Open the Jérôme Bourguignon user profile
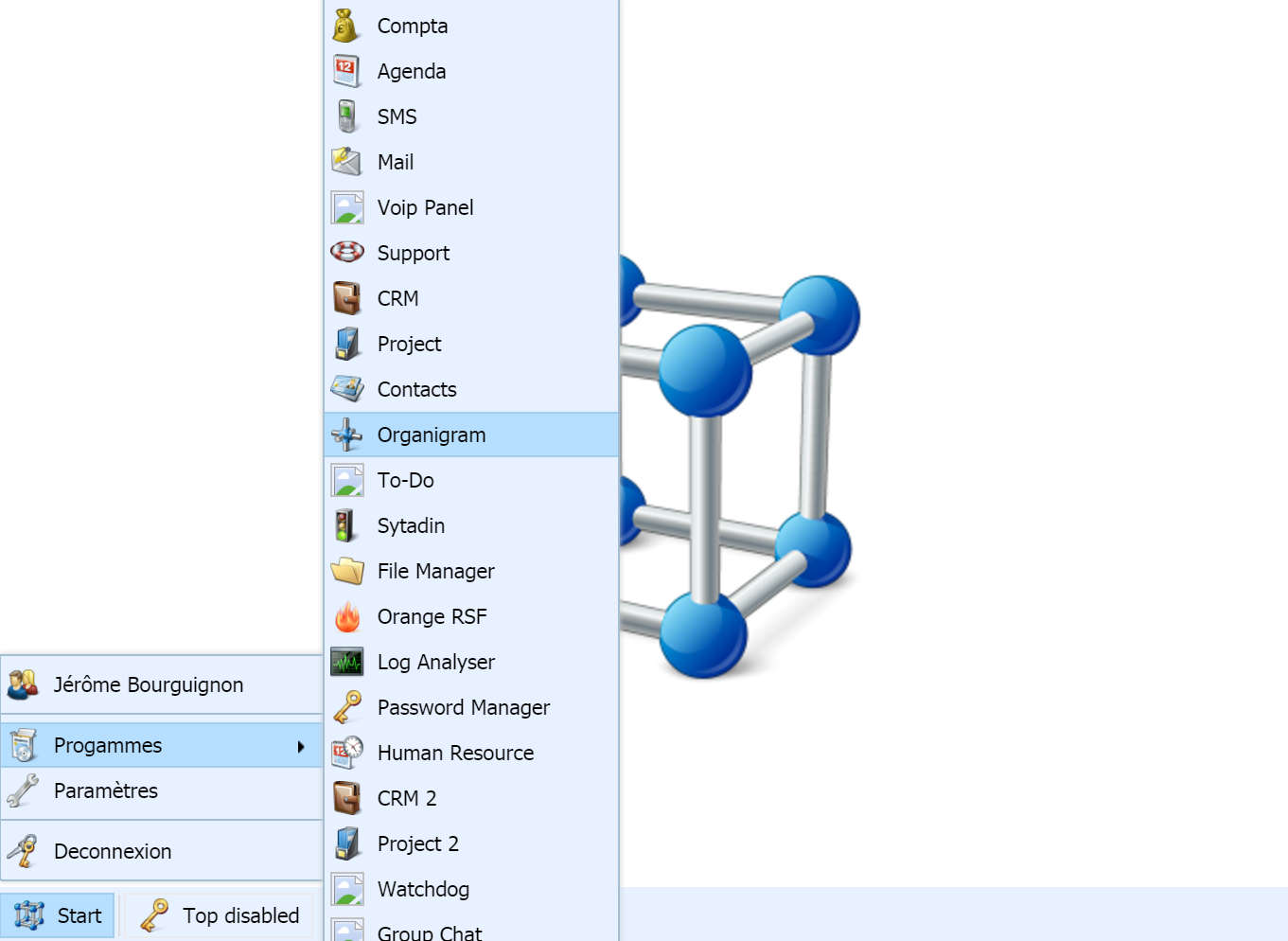This screenshot has width=1288, height=941. (x=147, y=684)
